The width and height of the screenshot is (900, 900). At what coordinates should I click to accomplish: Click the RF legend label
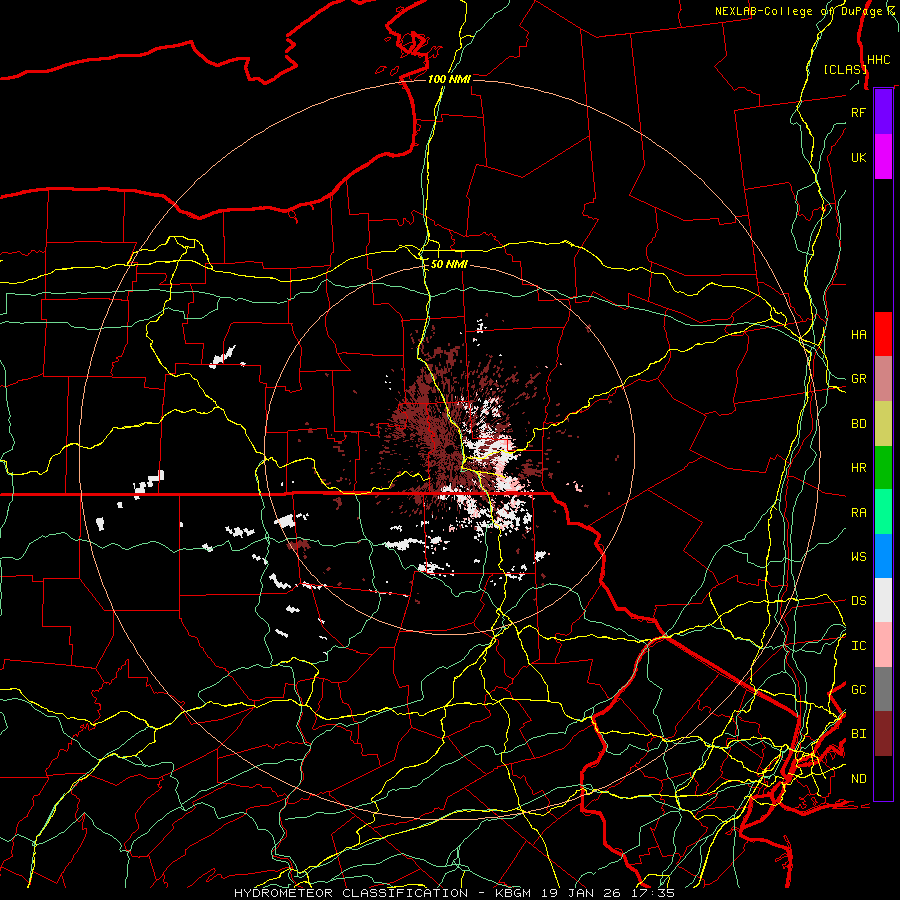click(858, 113)
